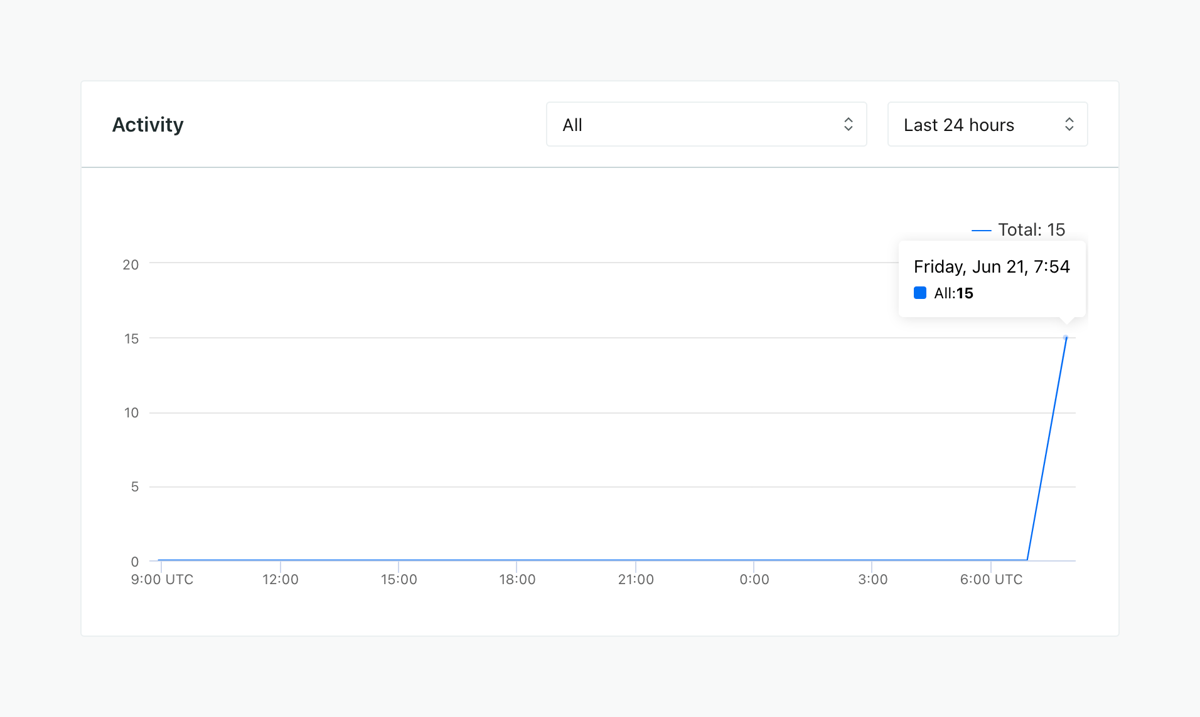Click the 9:00 UTC axis label
The height and width of the screenshot is (717, 1200).
[x=162, y=578]
